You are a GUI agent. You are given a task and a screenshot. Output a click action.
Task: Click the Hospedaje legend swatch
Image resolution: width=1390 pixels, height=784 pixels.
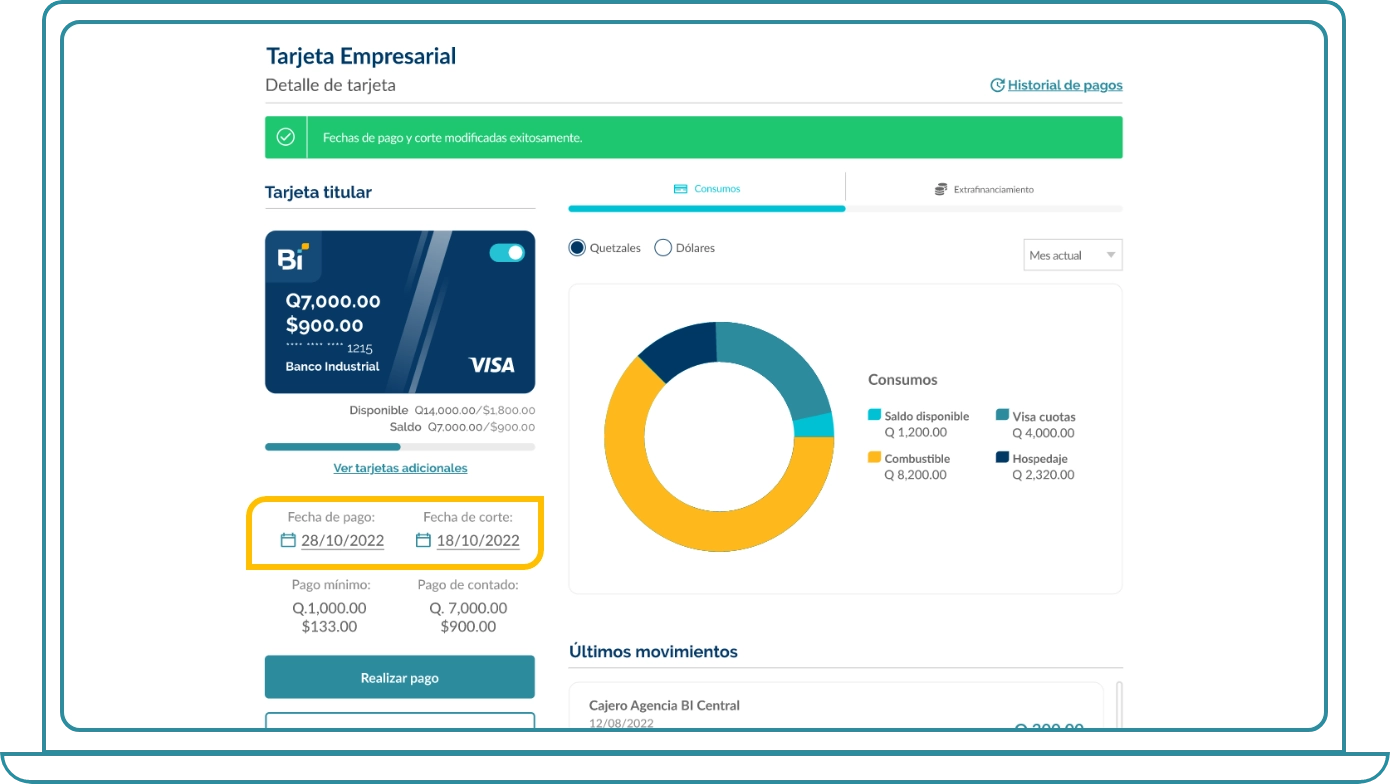pos(1002,457)
